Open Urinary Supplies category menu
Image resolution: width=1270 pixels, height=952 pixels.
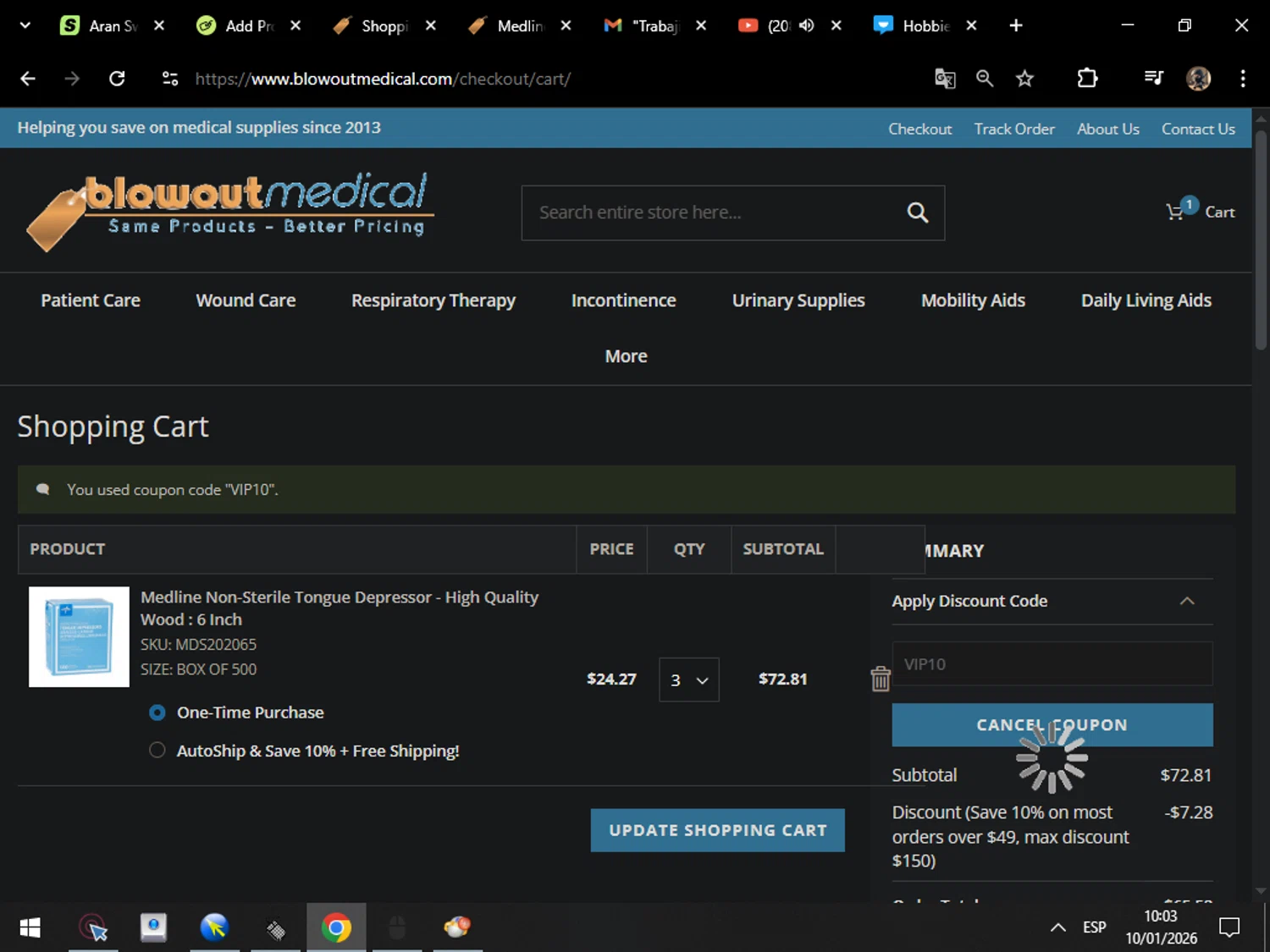point(798,300)
